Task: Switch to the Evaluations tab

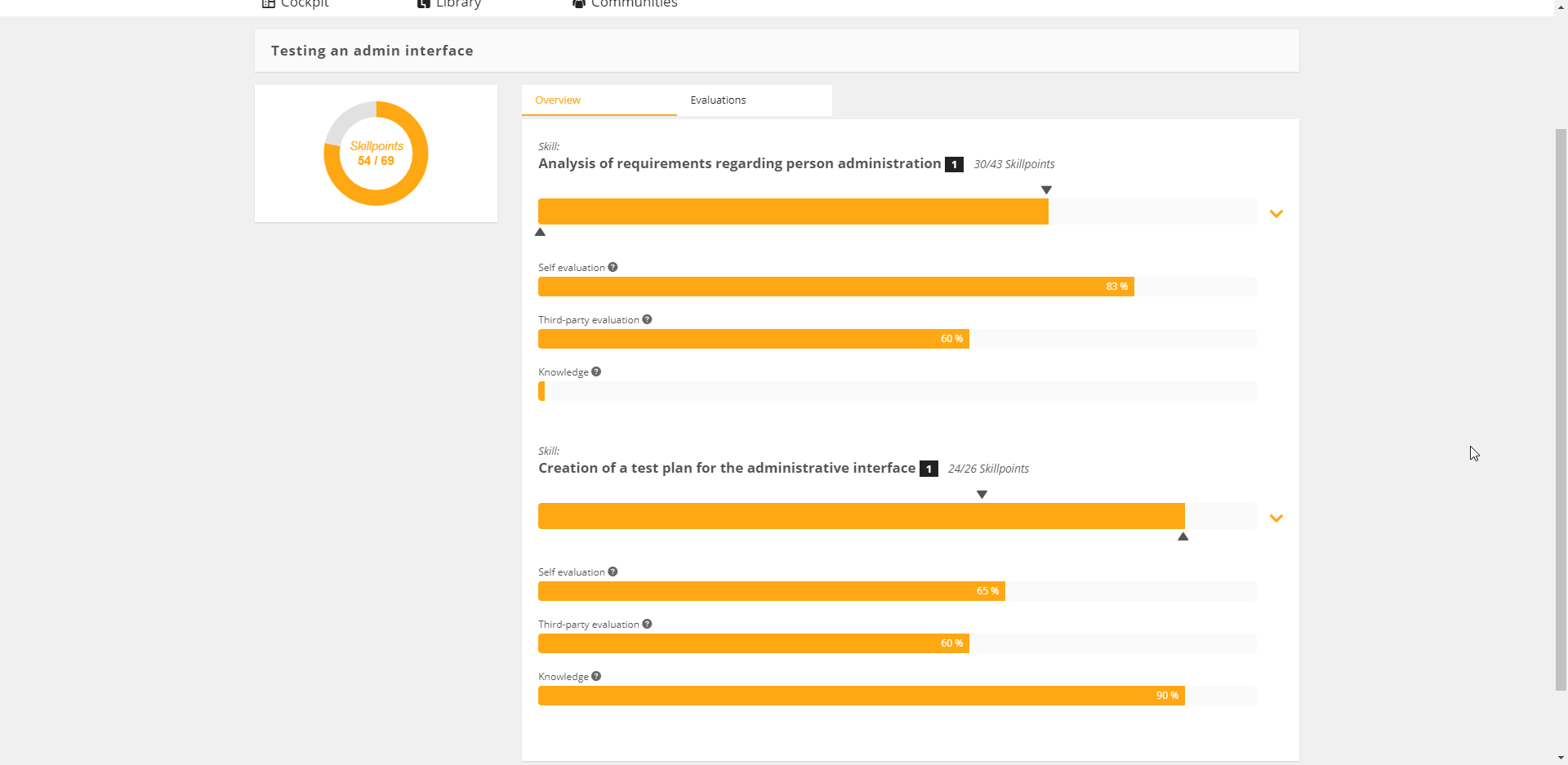Action: (x=718, y=100)
